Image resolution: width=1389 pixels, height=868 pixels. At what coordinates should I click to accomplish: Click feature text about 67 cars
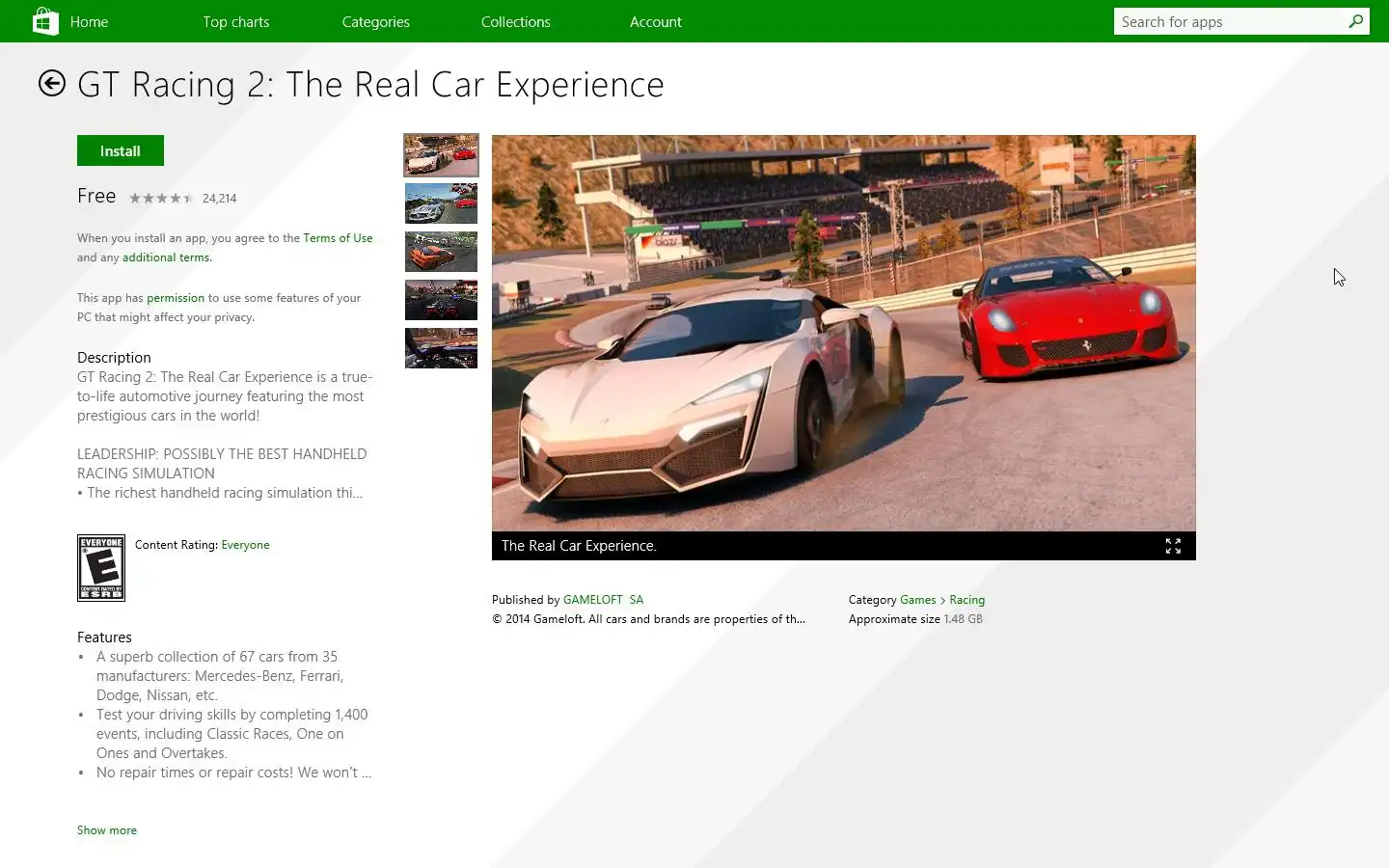220,676
